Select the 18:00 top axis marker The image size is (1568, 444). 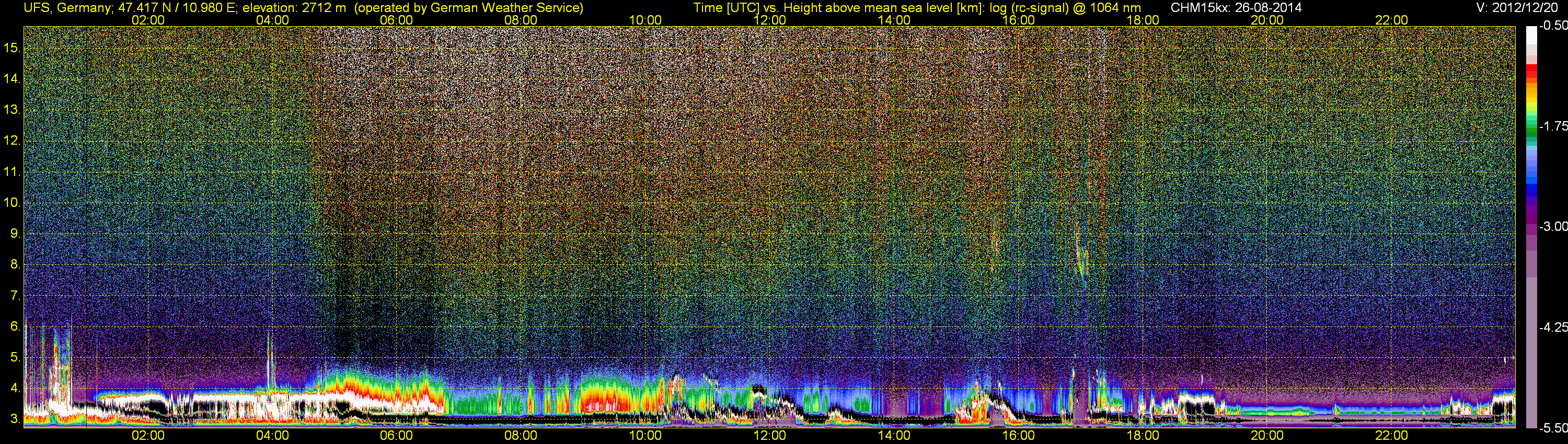[x=1143, y=20]
